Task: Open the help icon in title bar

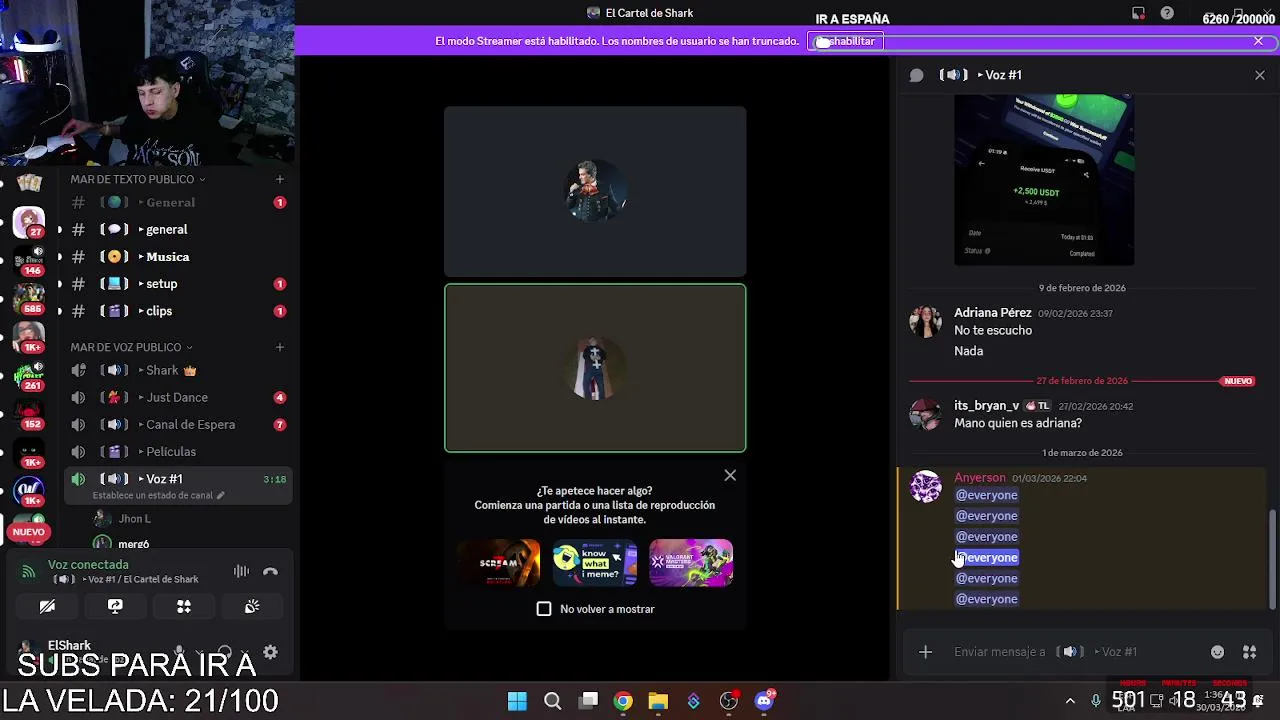Action: point(1167,13)
